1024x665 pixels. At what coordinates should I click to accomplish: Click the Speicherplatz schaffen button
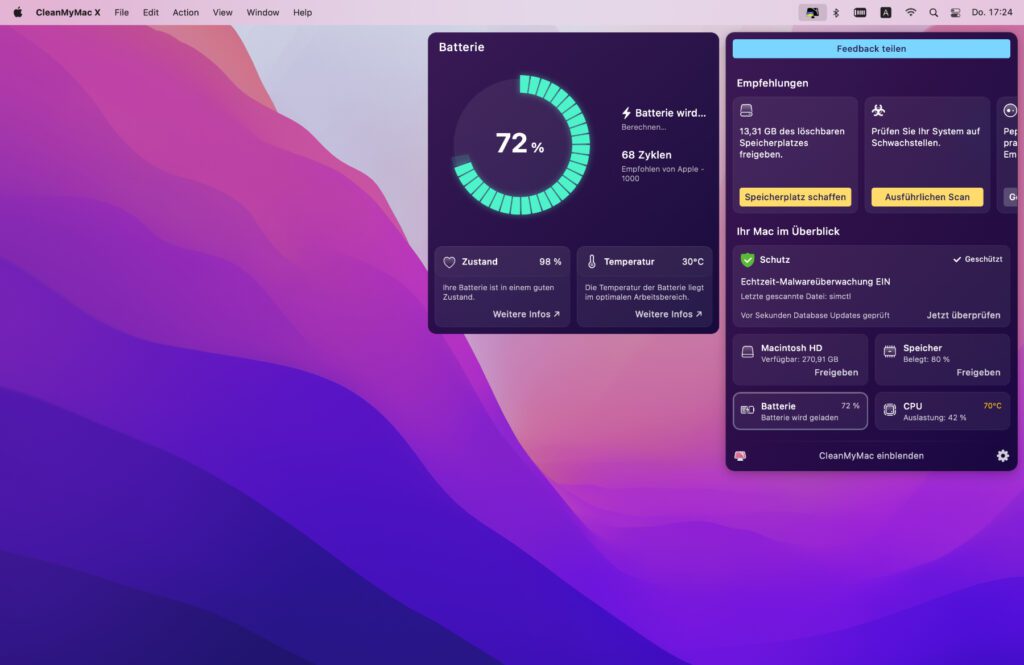click(795, 197)
